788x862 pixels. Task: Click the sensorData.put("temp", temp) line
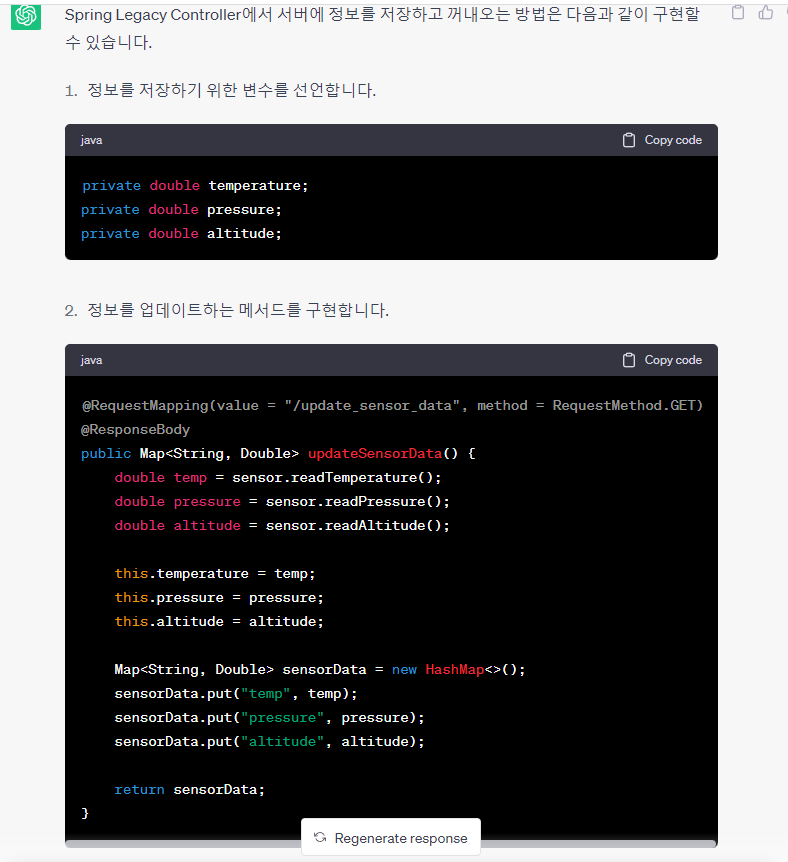click(236, 694)
